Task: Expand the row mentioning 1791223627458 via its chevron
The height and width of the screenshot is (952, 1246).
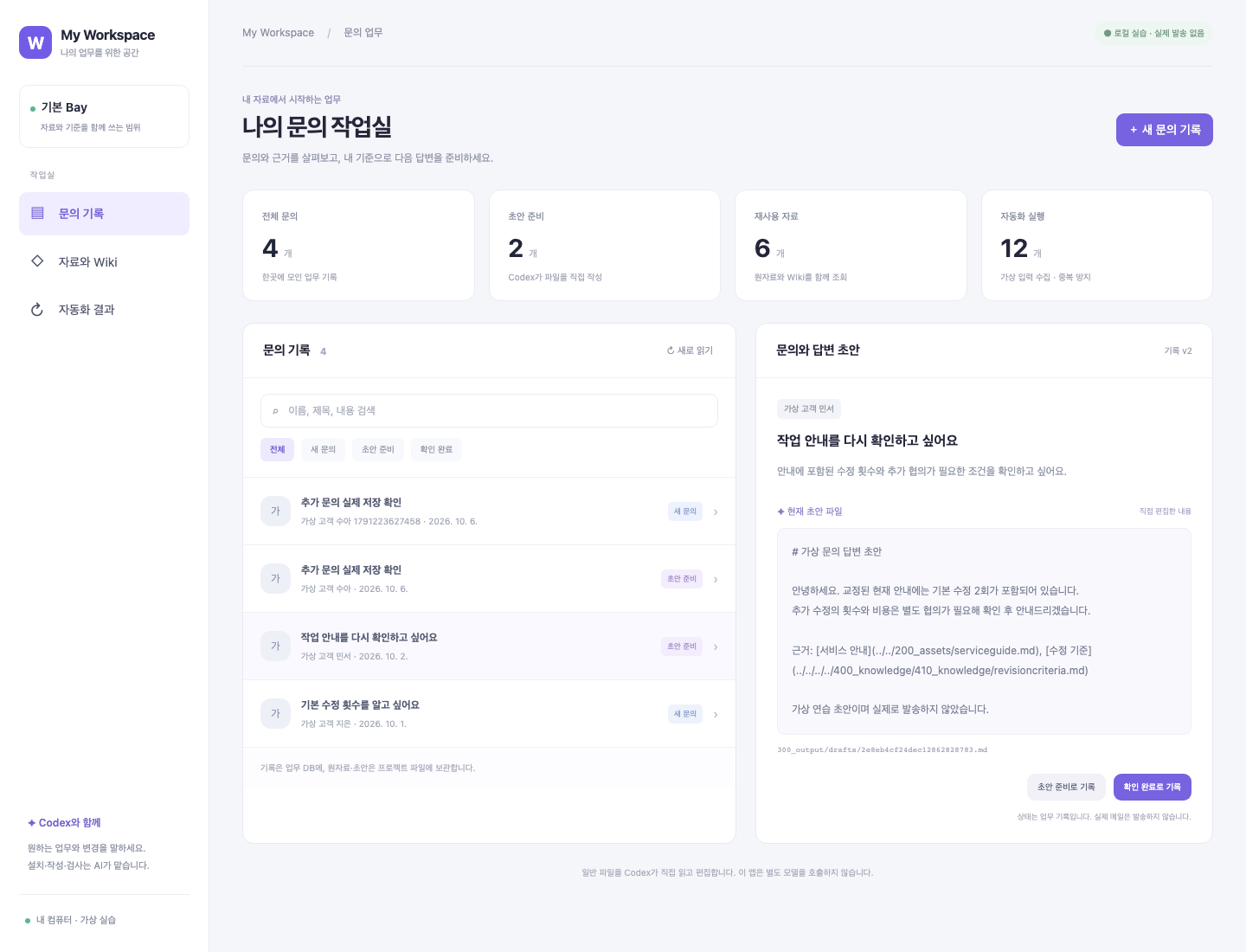Action: click(716, 512)
